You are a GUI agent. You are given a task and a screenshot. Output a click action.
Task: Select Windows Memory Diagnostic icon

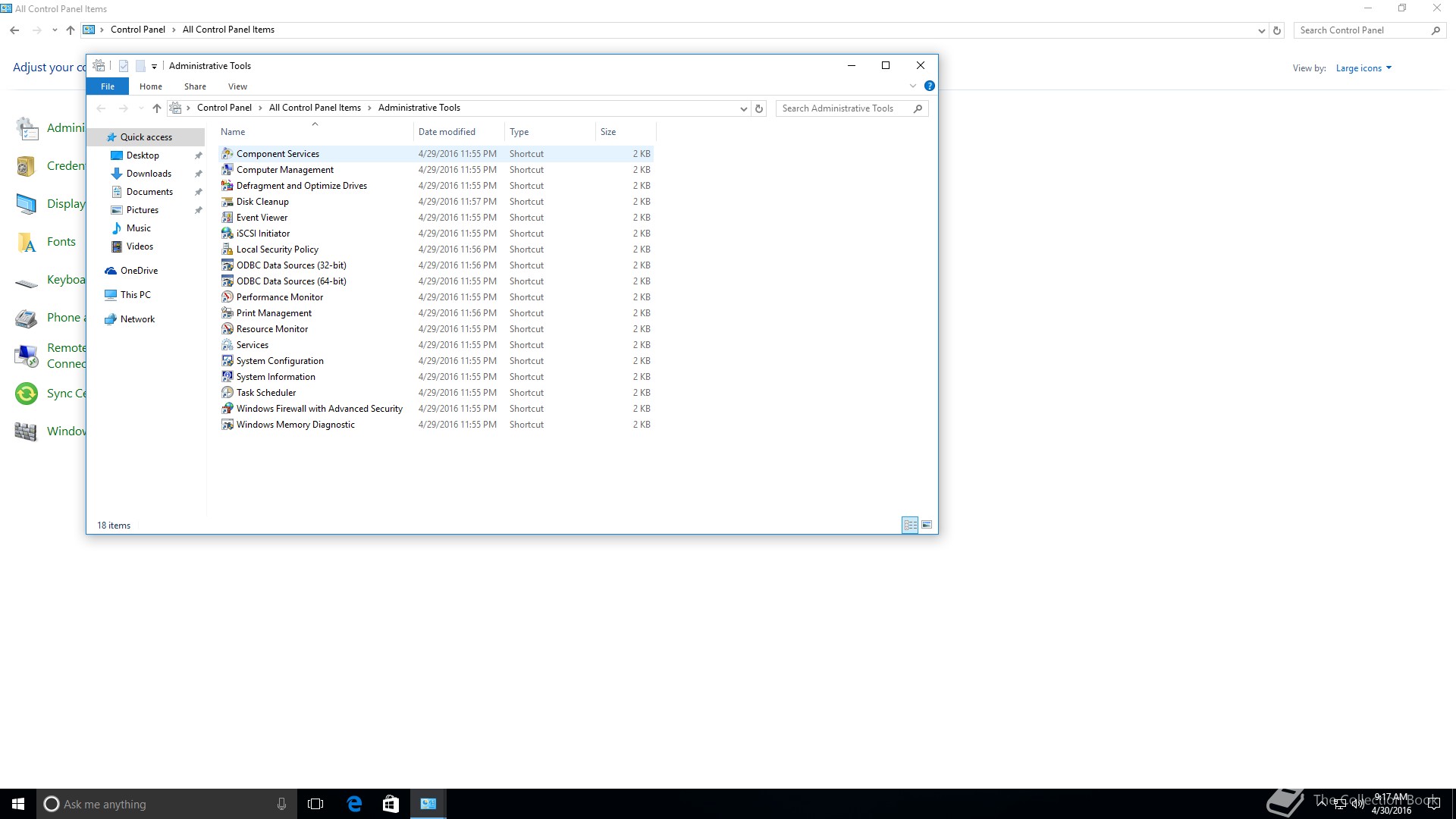tap(227, 424)
